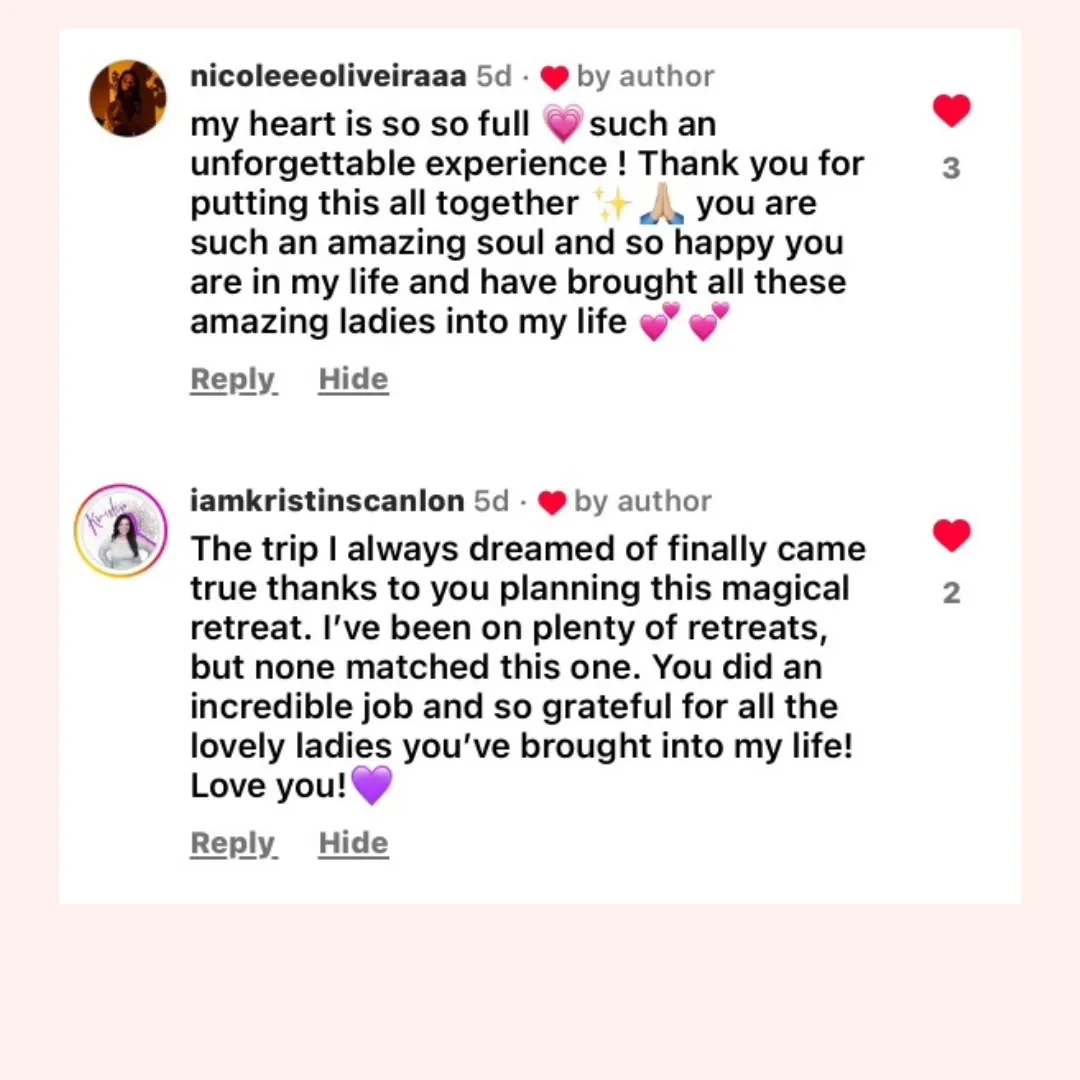Click the purple heart emoji after "Love you!"
Image resolution: width=1080 pixels, height=1080 pixels.
click(x=372, y=786)
